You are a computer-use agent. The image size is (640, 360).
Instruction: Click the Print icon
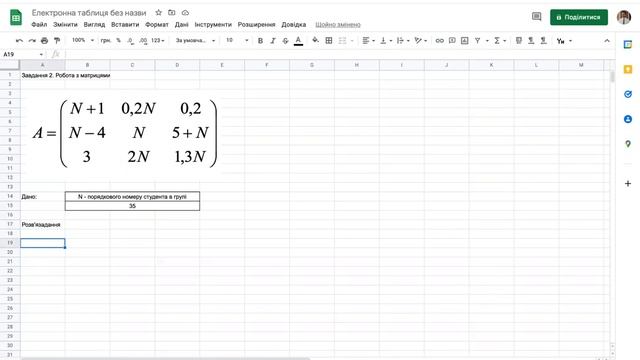pyautogui.click(x=44, y=41)
